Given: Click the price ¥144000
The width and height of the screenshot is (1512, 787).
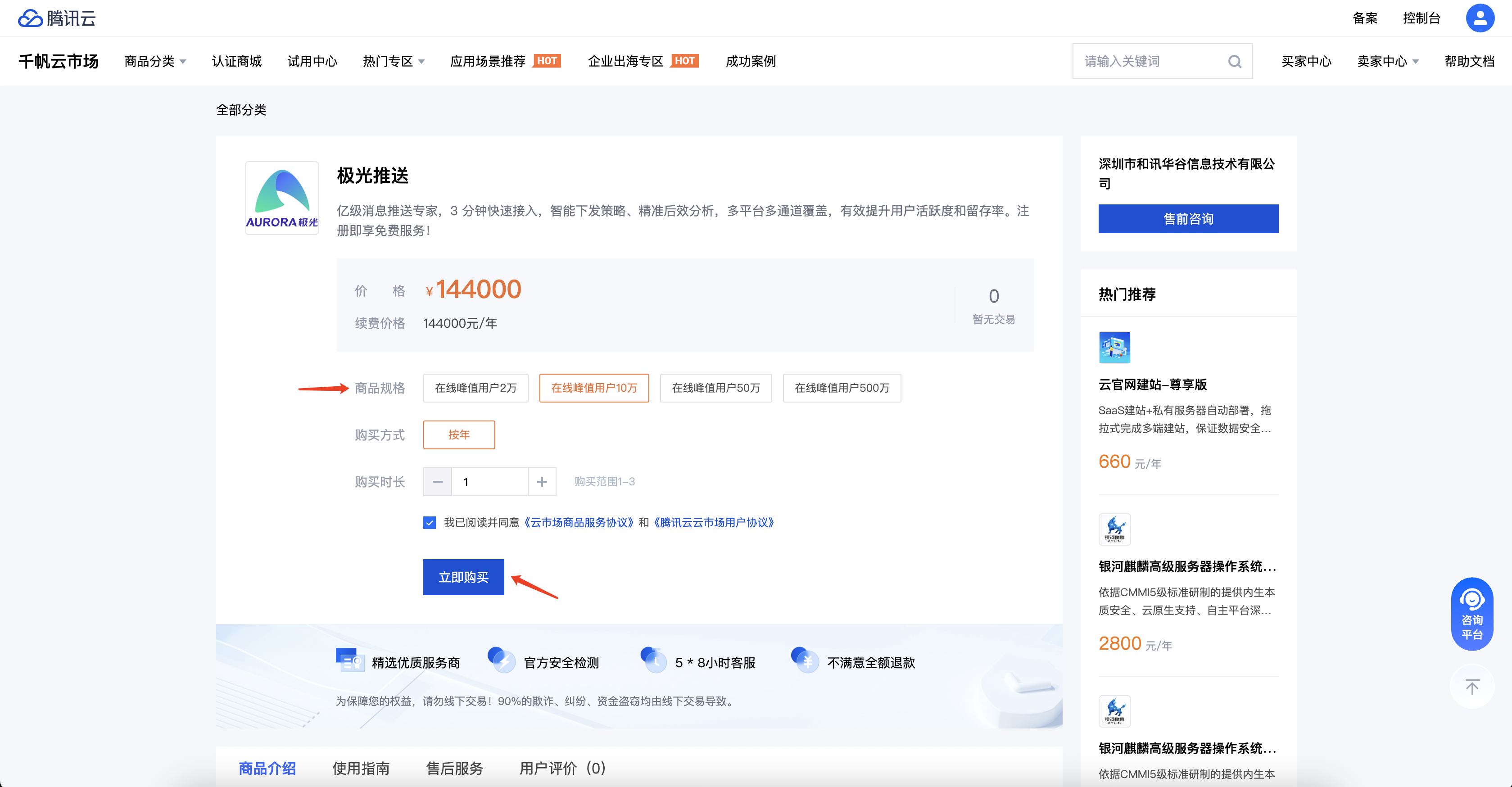Looking at the screenshot, I should click(x=473, y=289).
